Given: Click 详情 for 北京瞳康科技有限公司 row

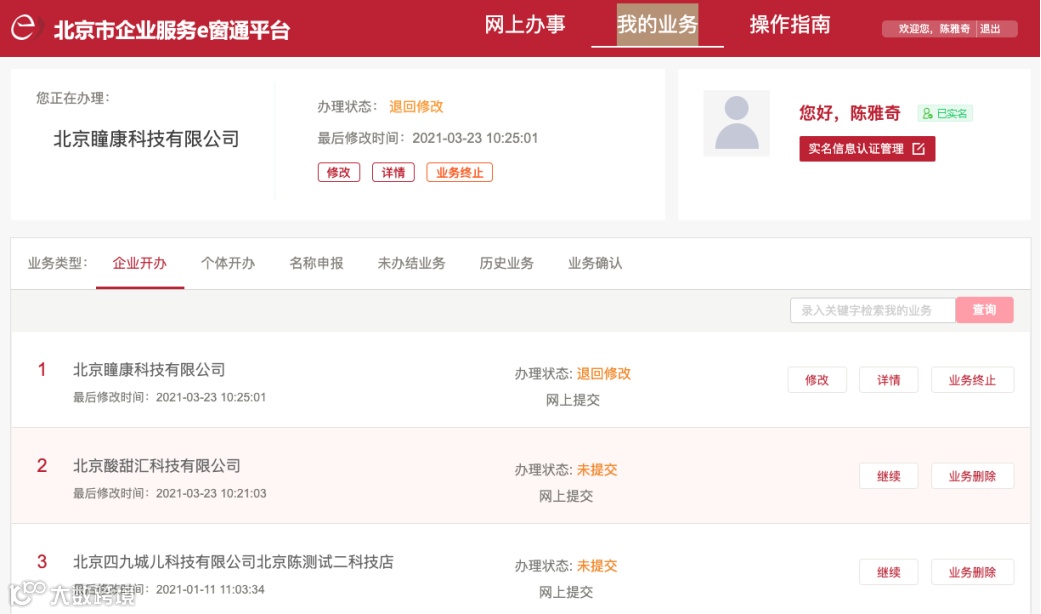Looking at the screenshot, I should click(888, 380).
